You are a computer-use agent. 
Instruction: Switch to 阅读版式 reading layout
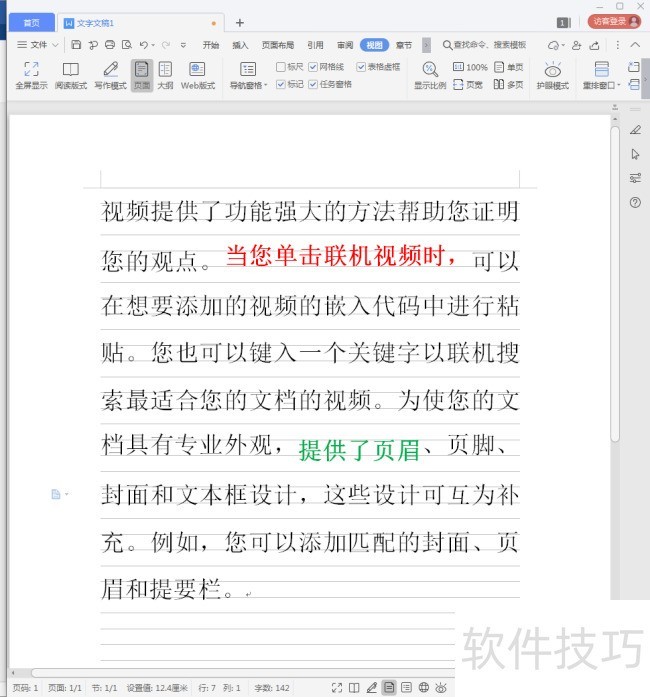tap(71, 75)
